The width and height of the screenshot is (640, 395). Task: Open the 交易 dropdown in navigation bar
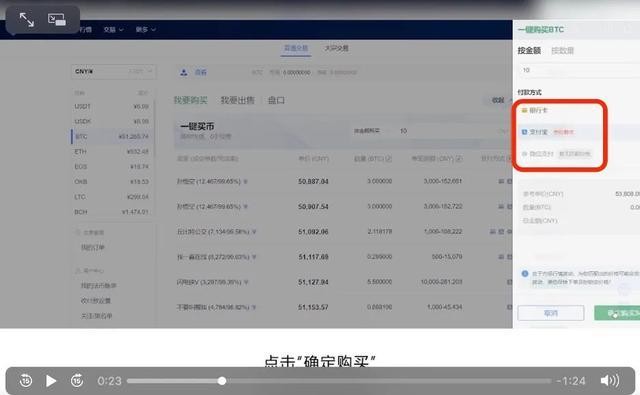point(113,29)
